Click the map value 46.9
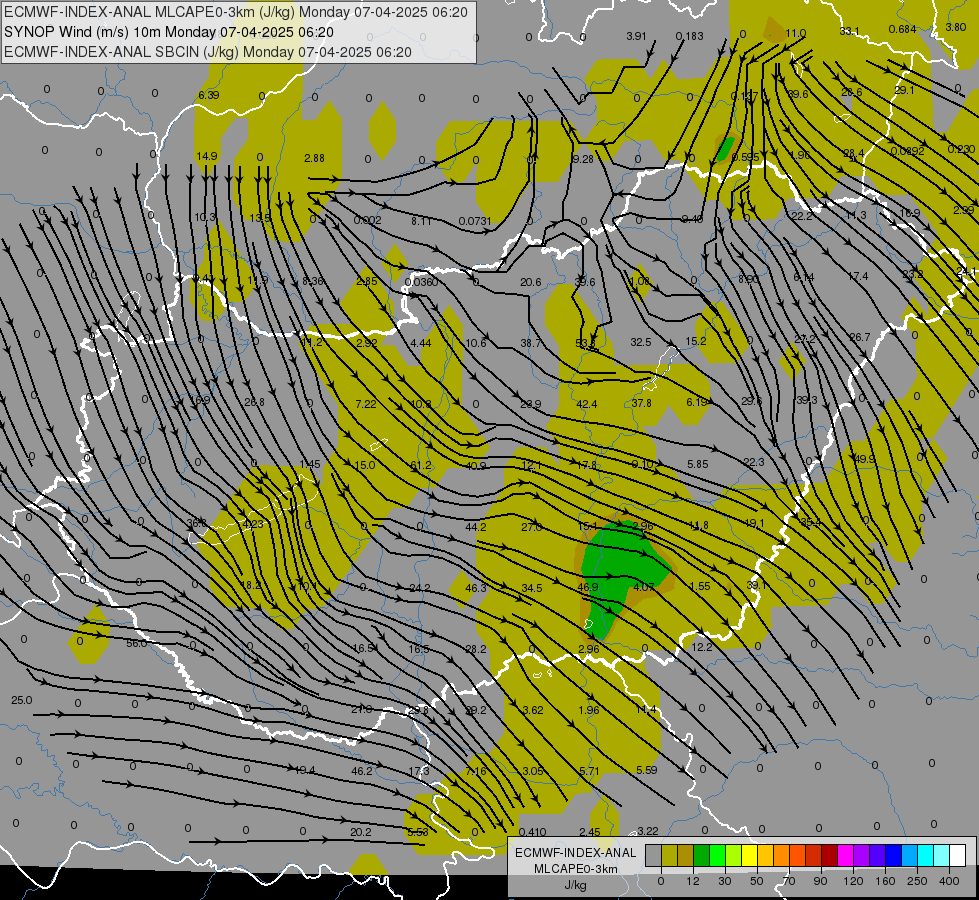 click(x=588, y=587)
